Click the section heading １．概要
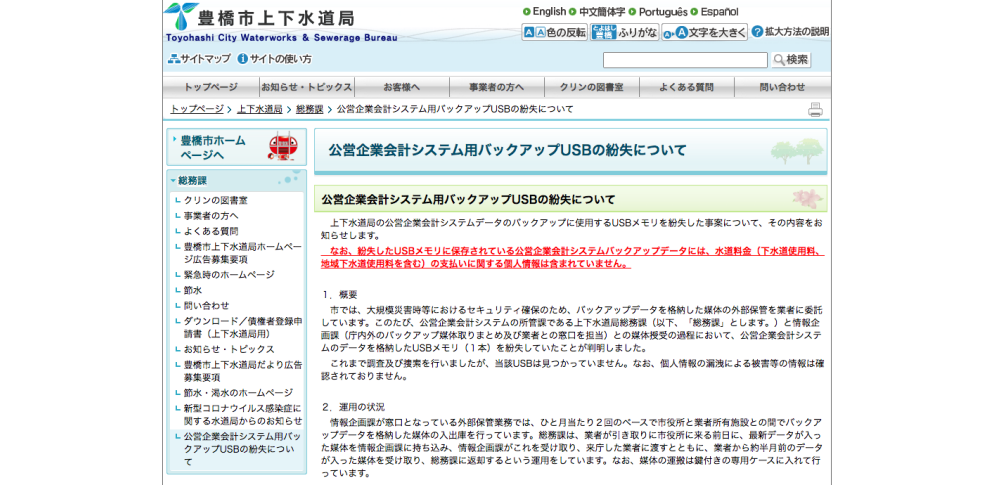Image resolution: width=1000 pixels, height=485 pixels. 340,295
